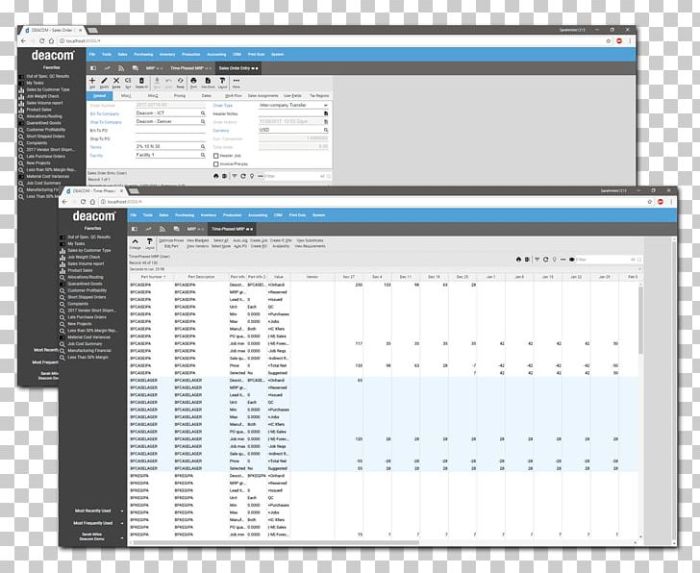Click the trash can icon in Sales Order toolbar
700x573 pixels.
(142, 81)
